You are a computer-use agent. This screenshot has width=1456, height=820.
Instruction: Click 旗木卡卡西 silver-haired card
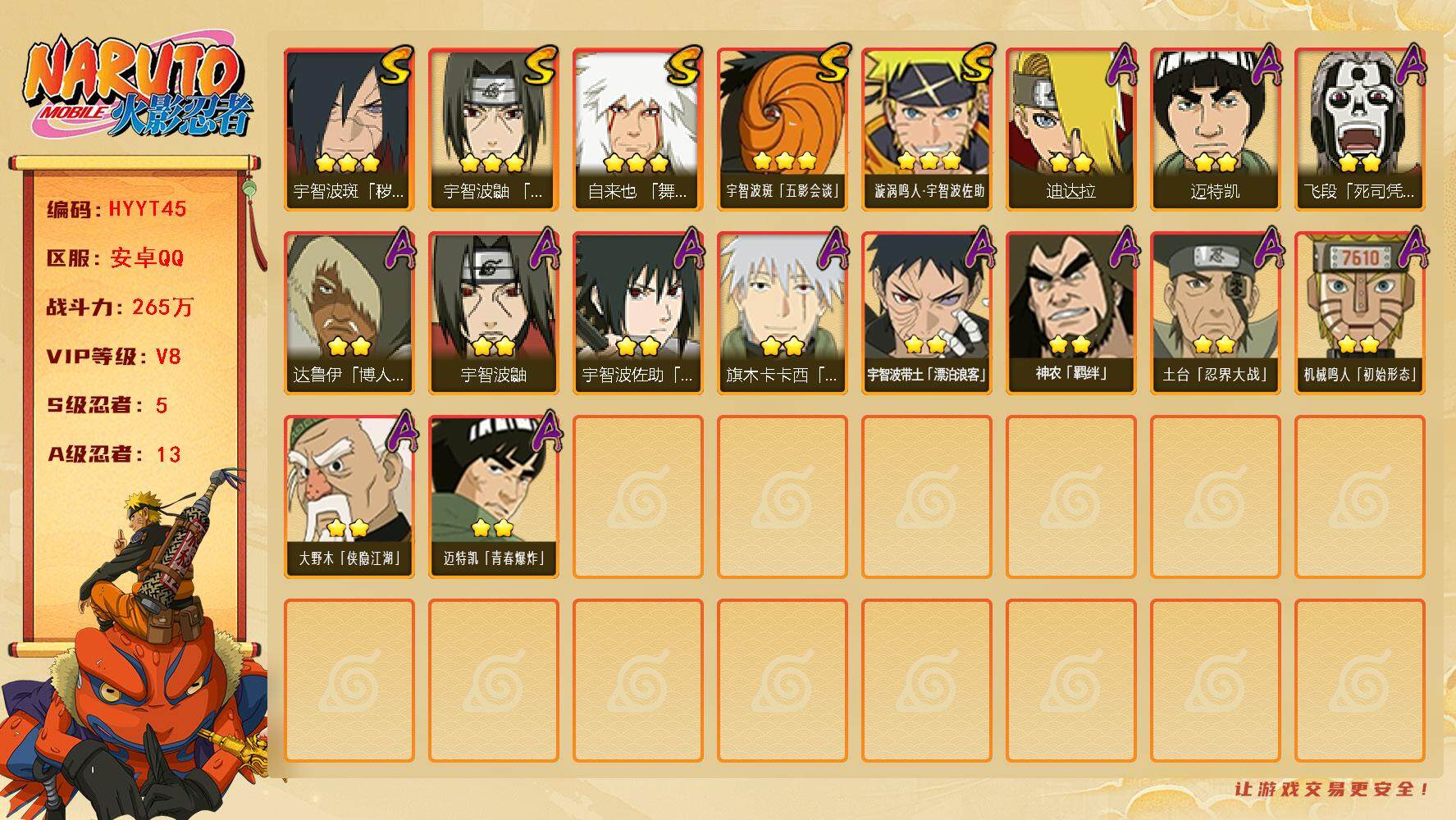[782, 313]
